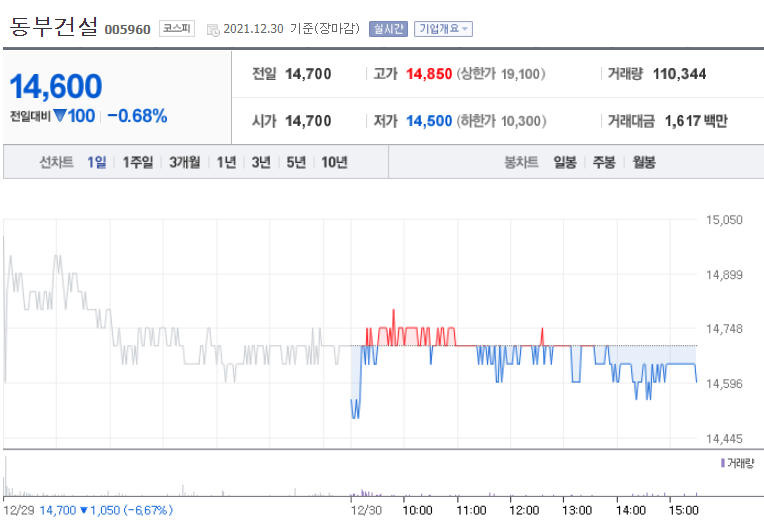Screen dimensions: 764x526
Task: Click the 고가 value 14,850
Action: (x=429, y=74)
